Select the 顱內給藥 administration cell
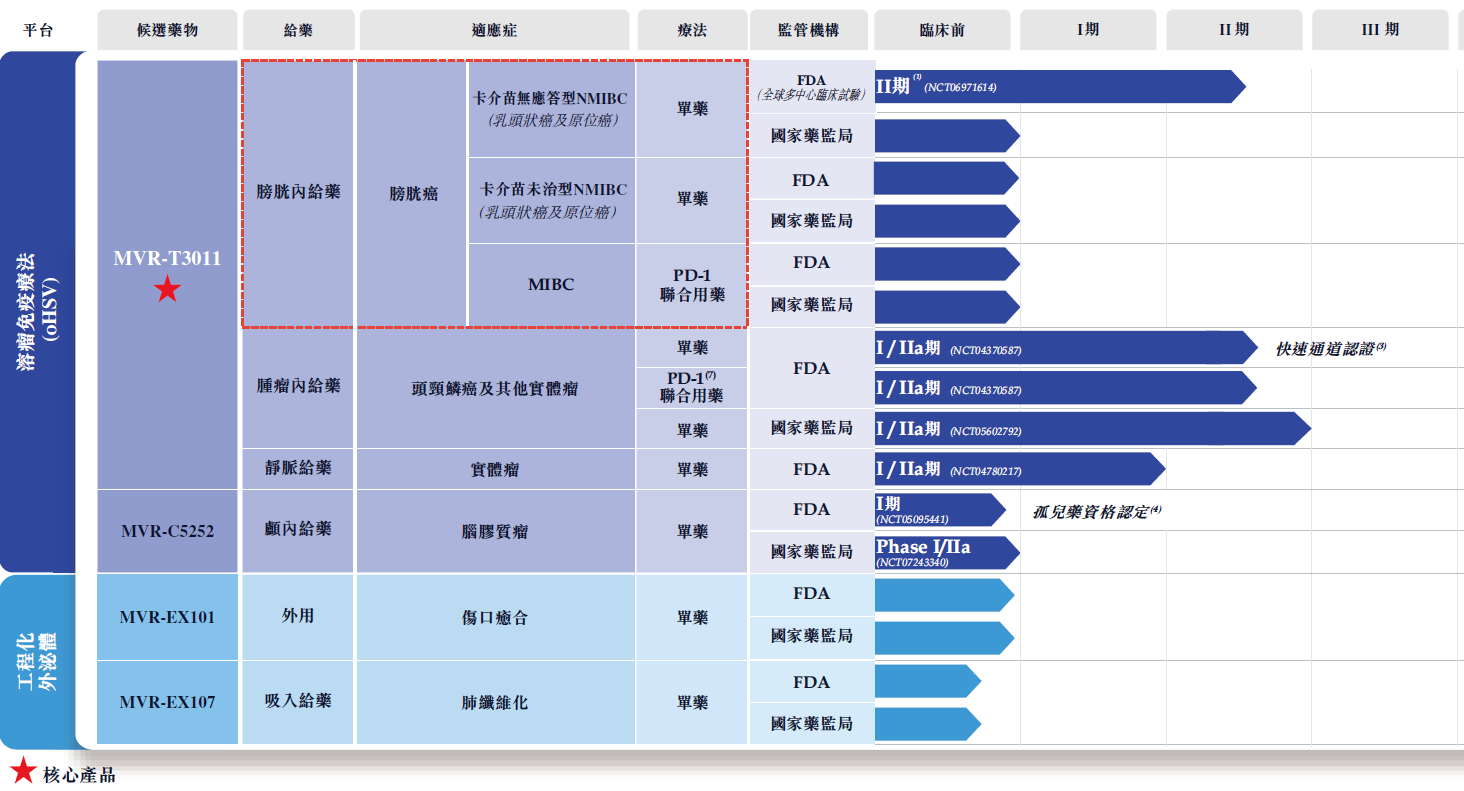Viewport: 1464px width, 791px height. pos(298,530)
